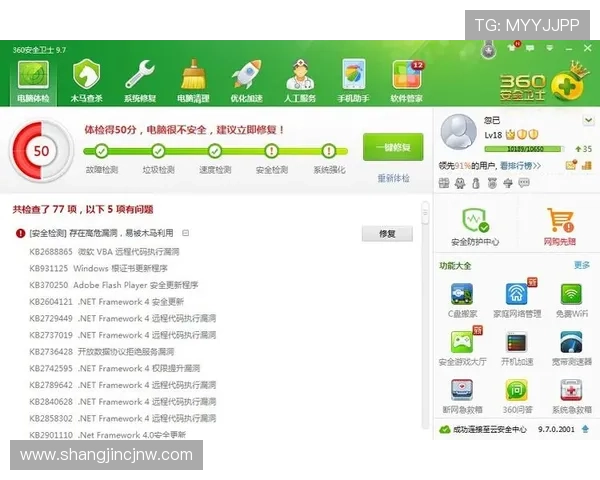Click the ranking bar chart icon
The width and height of the screenshot is (600, 480).
587,165
